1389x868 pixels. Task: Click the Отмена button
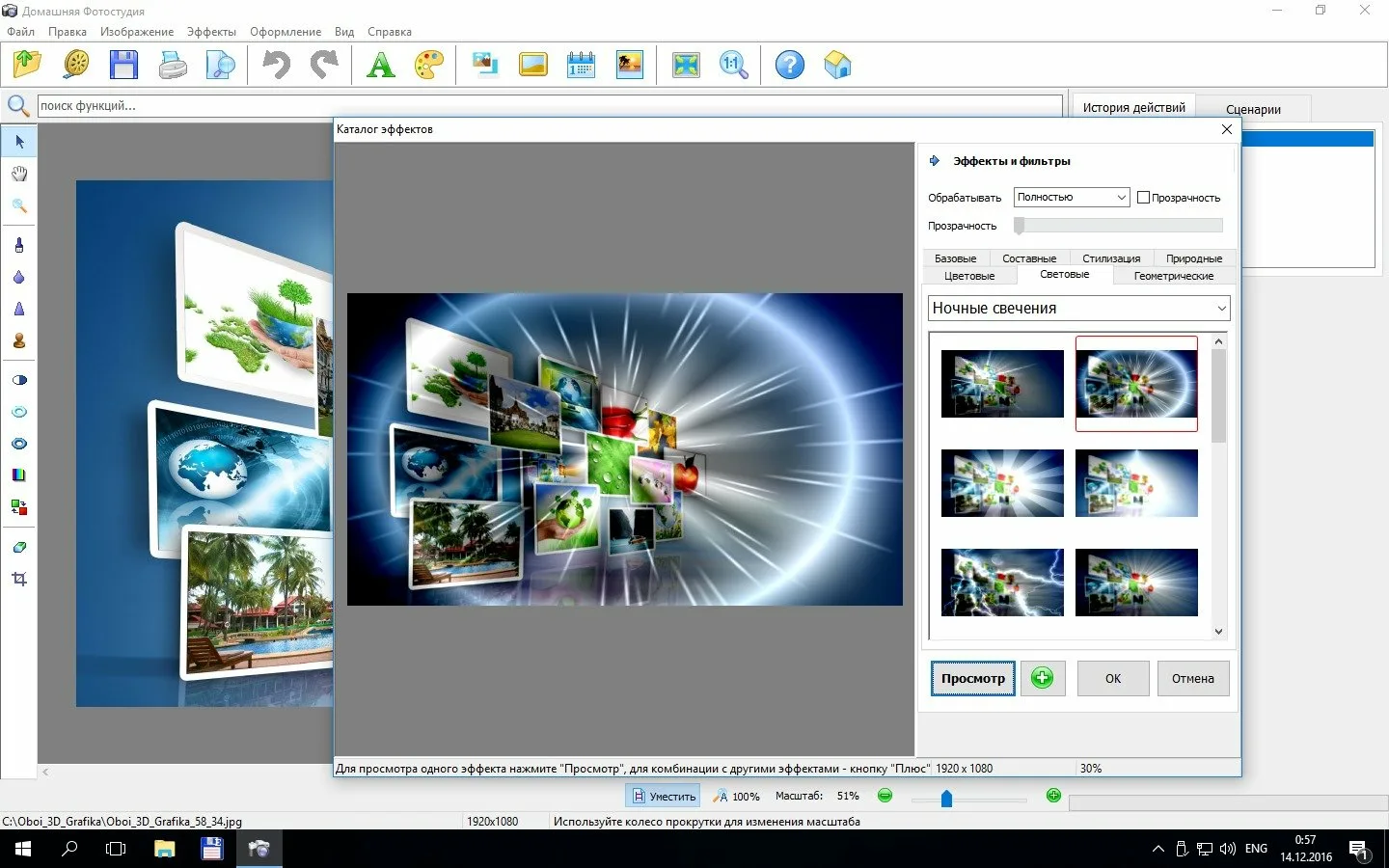pyautogui.click(x=1192, y=678)
